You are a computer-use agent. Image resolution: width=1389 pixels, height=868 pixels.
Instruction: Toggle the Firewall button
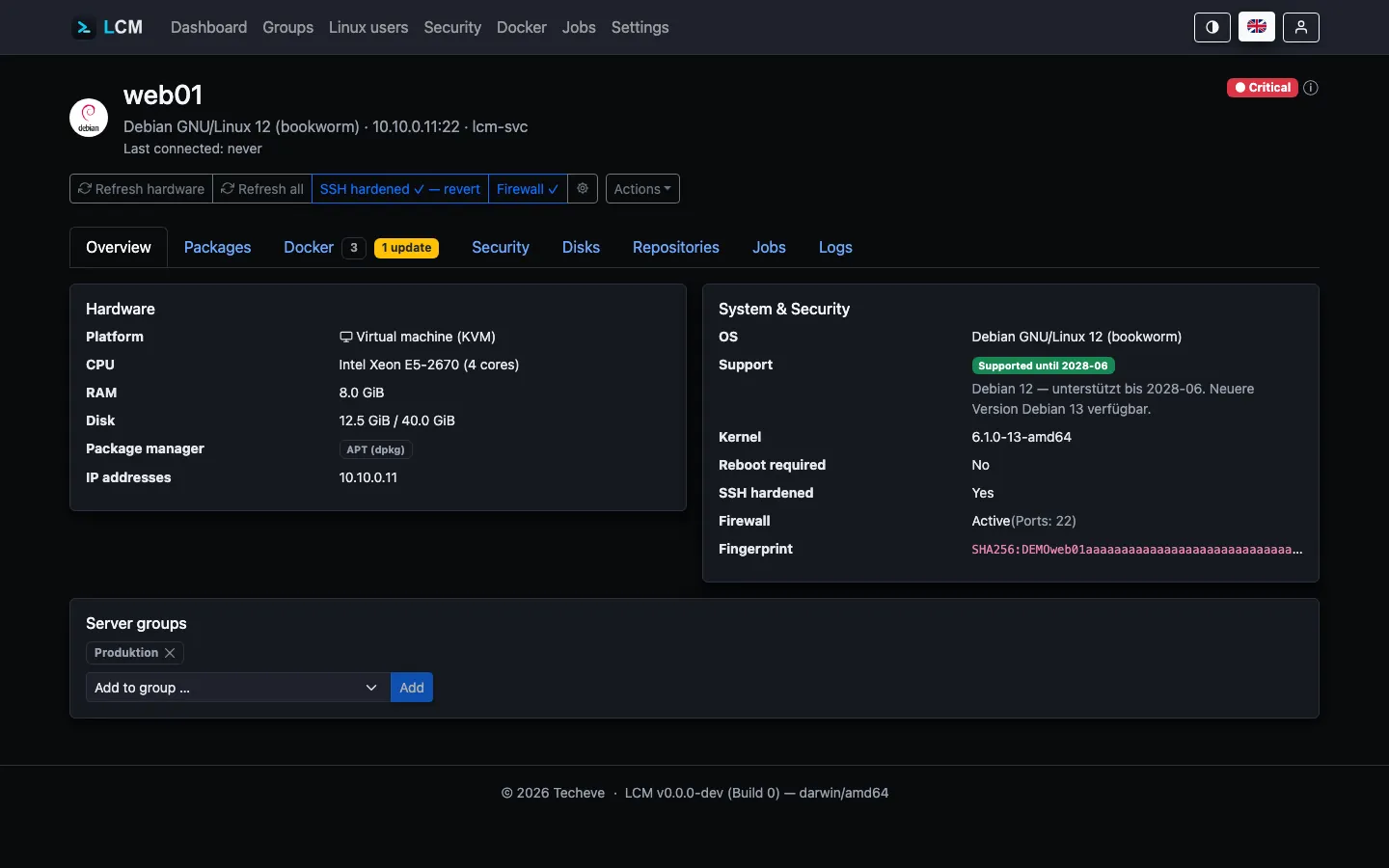tap(528, 189)
